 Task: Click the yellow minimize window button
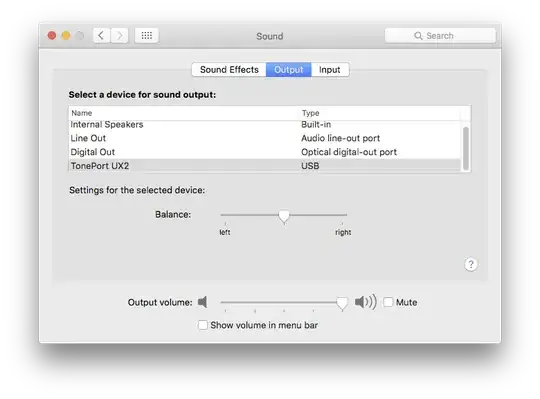click(66, 35)
